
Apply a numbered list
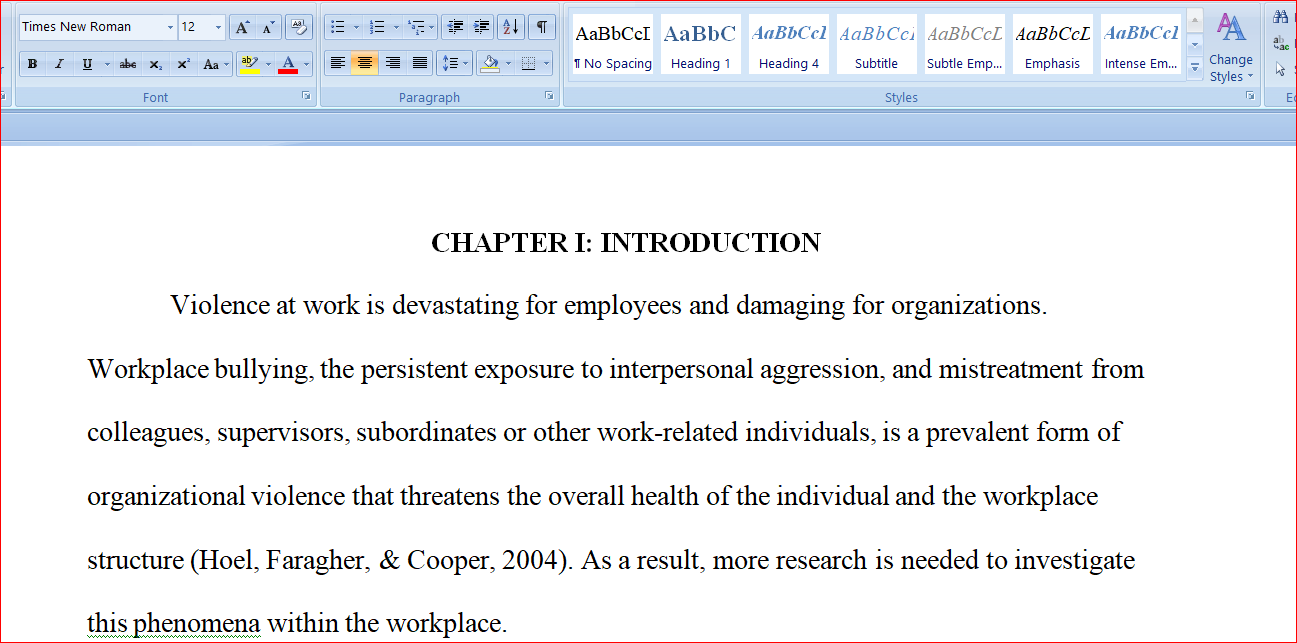(377, 27)
